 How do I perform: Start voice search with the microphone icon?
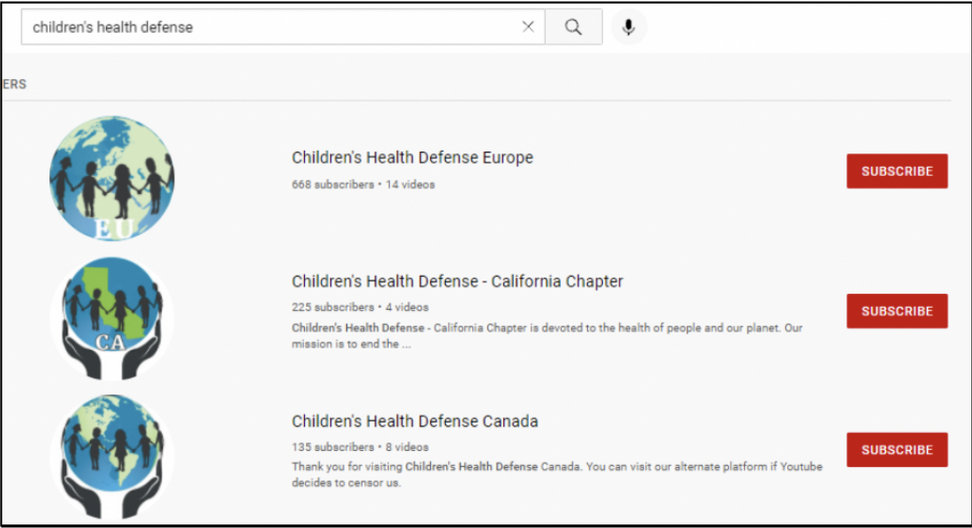[x=629, y=27]
